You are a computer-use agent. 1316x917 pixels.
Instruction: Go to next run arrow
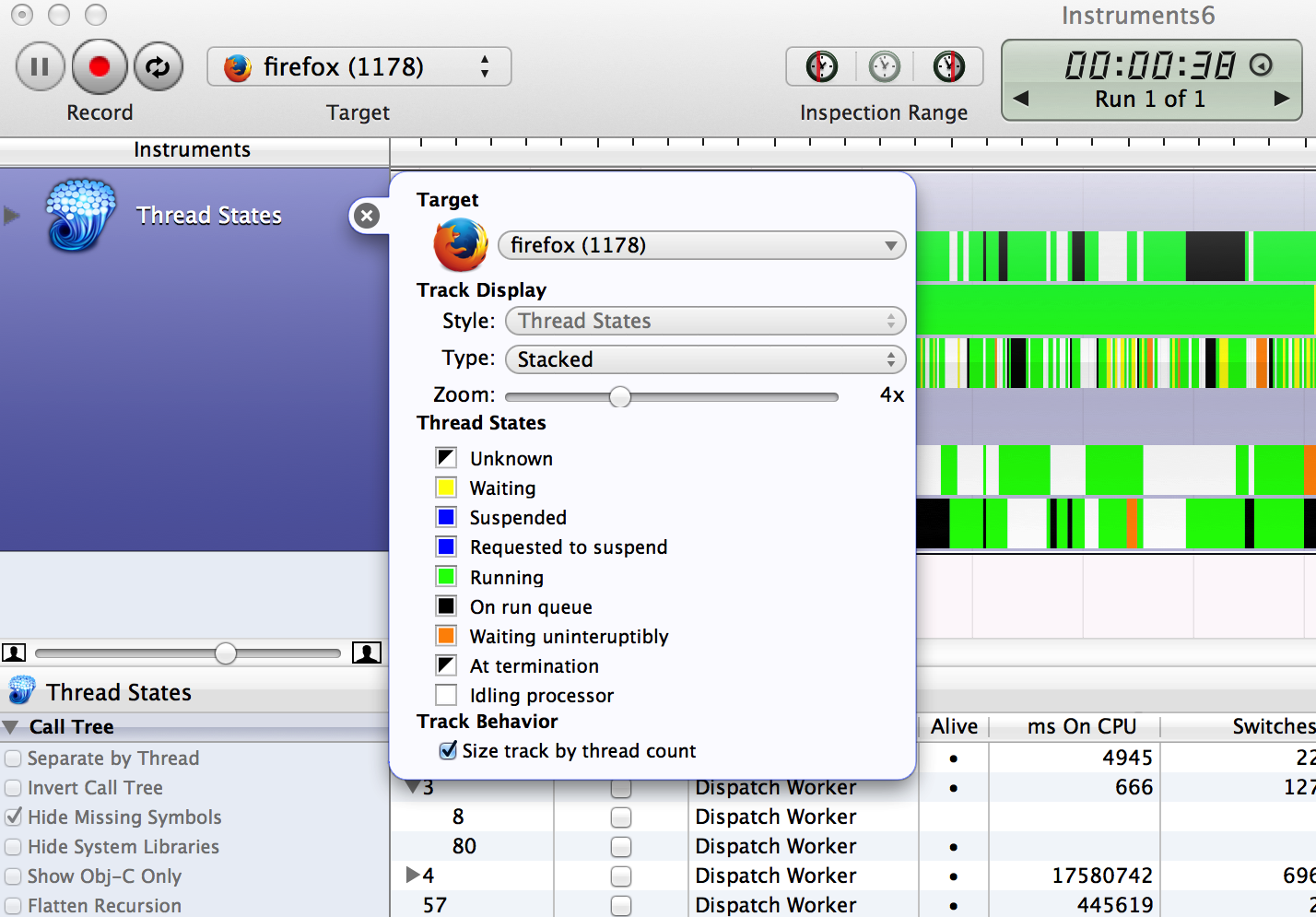click(1281, 99)
